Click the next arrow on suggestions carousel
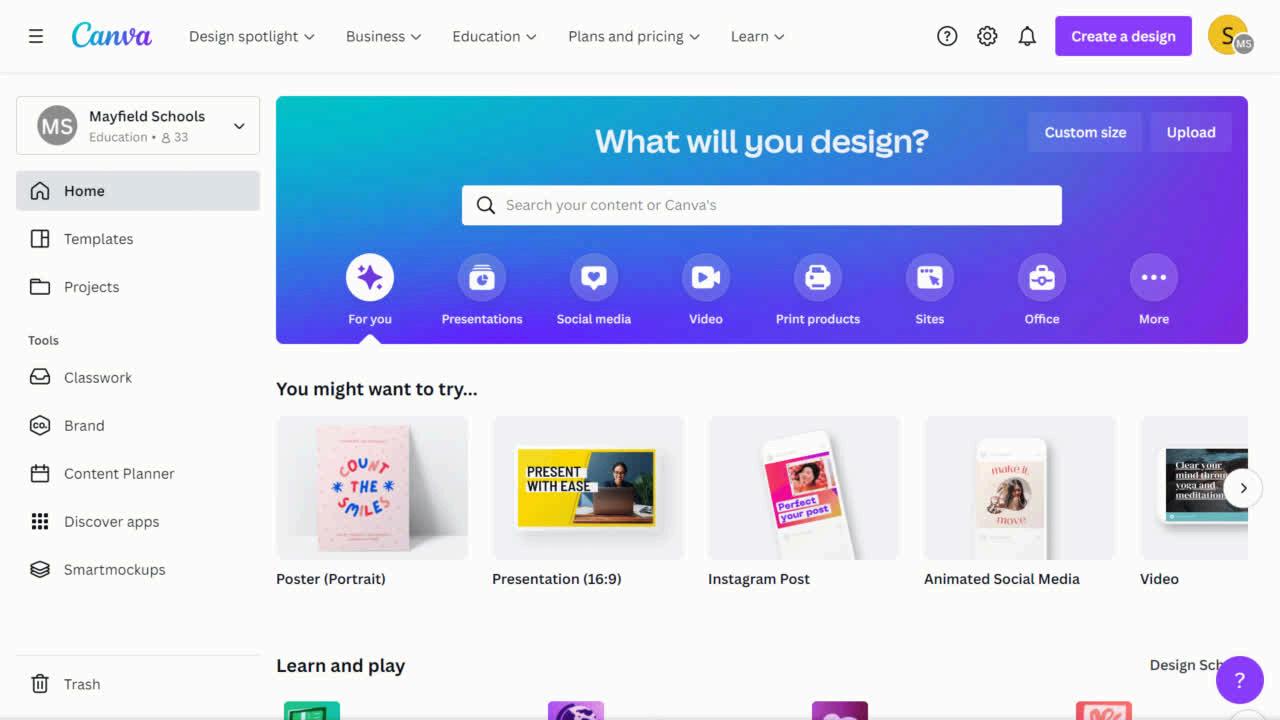This screenshot has width=1280, height=720. [x=1243, y=488]
